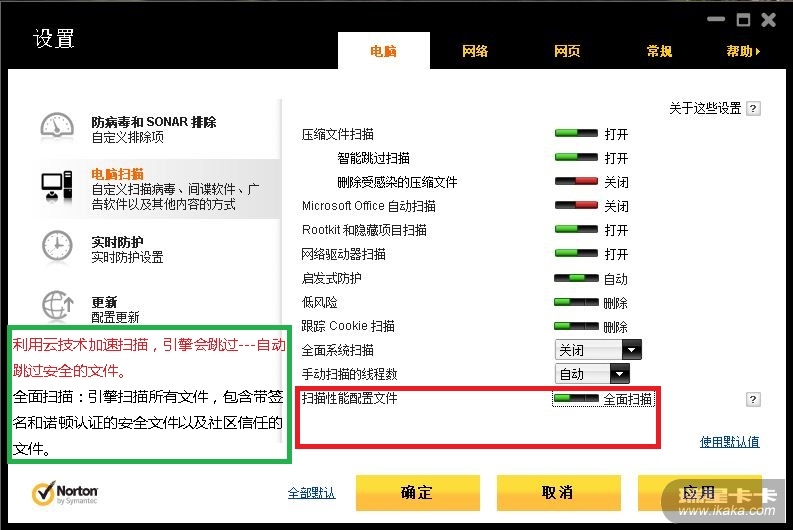Image resolution: width=793 pixels, height=530 pixels.
Task: Open the antivirus and SONAR exclusions gauge icon
Action: [x=57, y=126]
